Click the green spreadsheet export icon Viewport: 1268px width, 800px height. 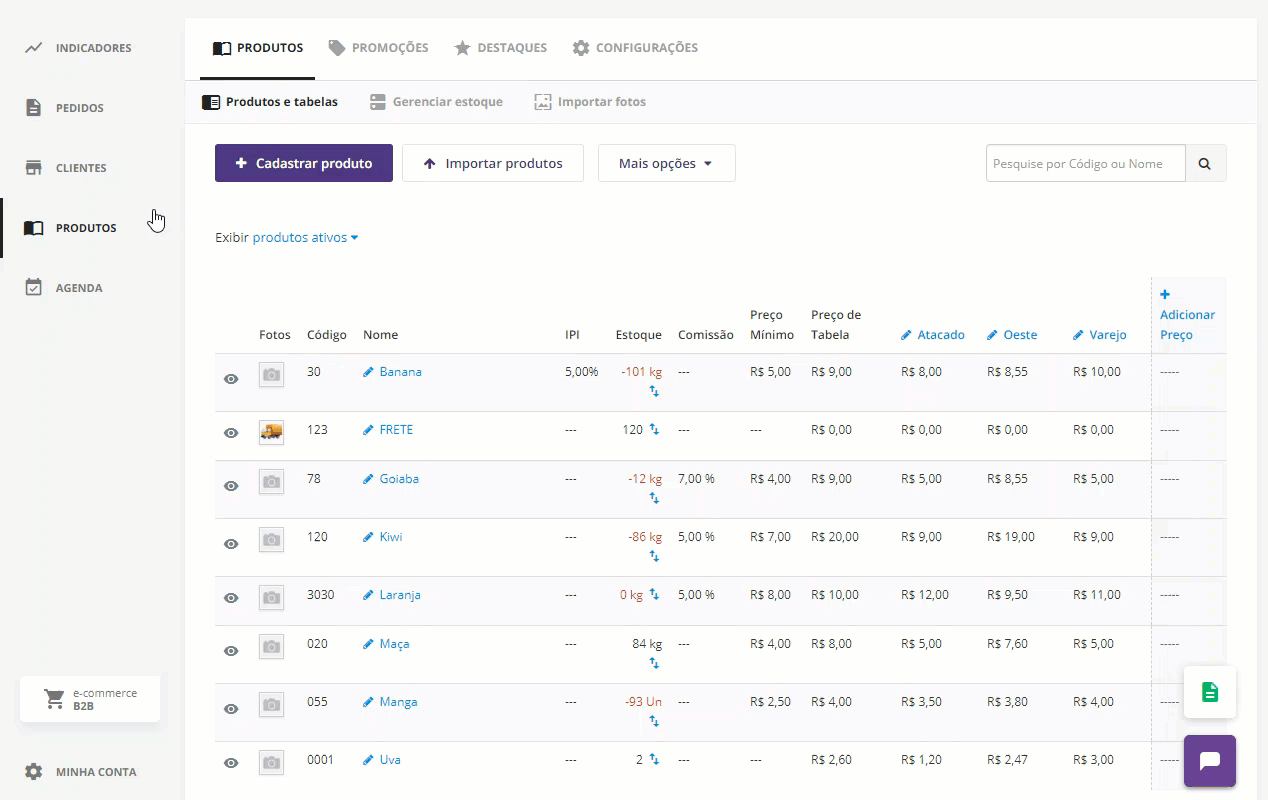(x=1210, y=692)
